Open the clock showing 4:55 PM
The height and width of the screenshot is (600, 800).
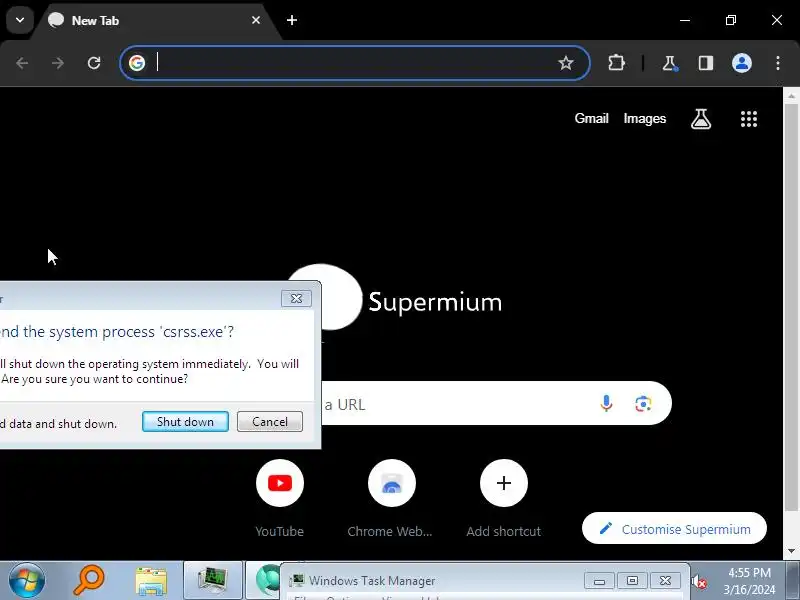(x=749, y=581)
